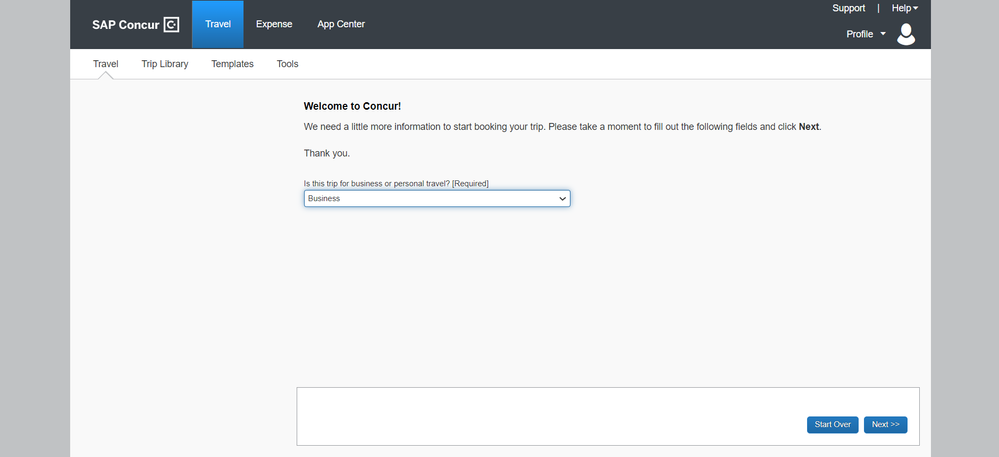The image size is (999, 457).
Task: Go to Trip Library
Action: [165, 64]
